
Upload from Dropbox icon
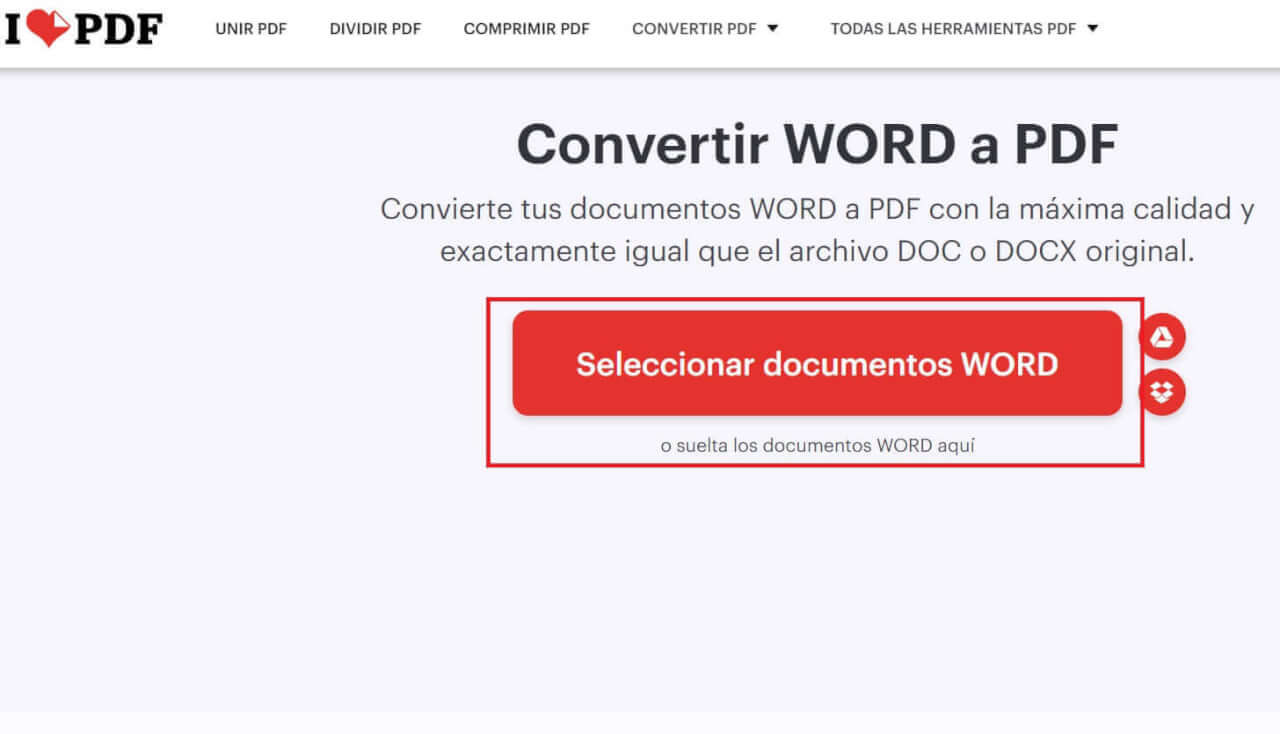[1162, 392]
